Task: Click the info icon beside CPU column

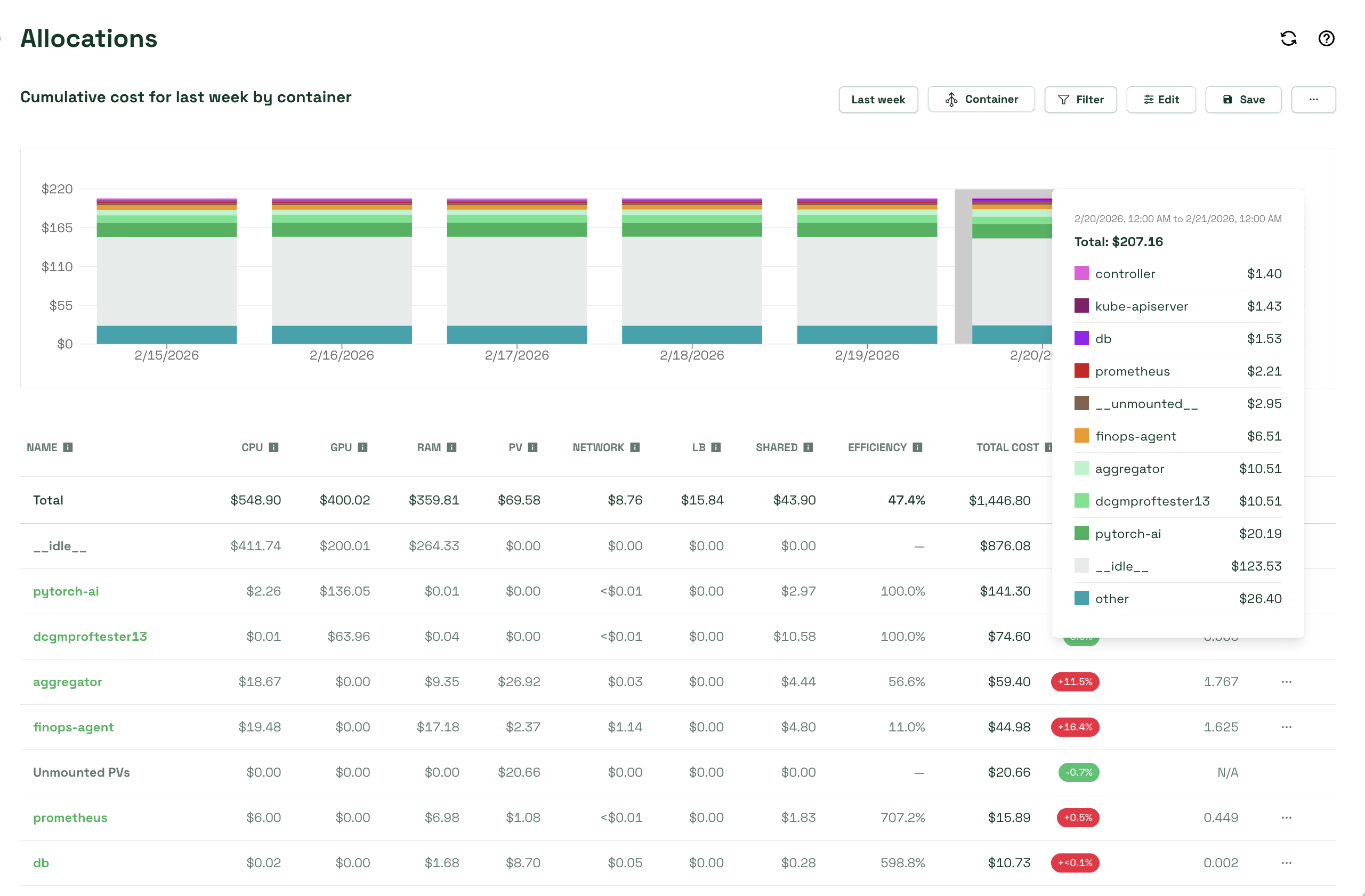Action: 273,447
